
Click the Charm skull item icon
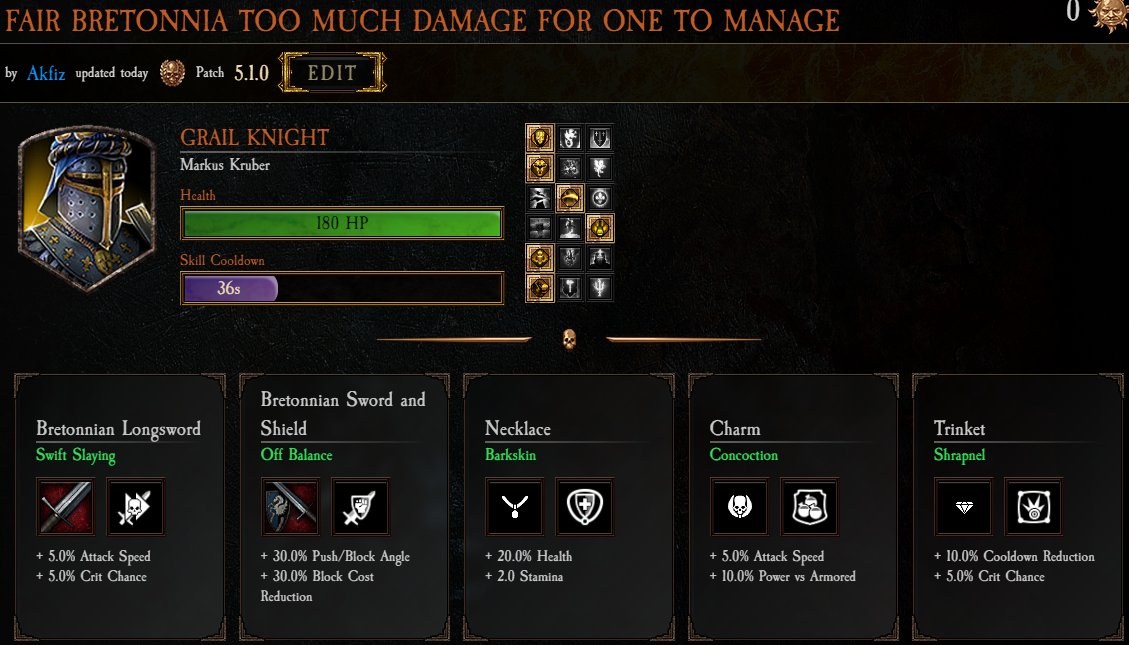[739, 507]
